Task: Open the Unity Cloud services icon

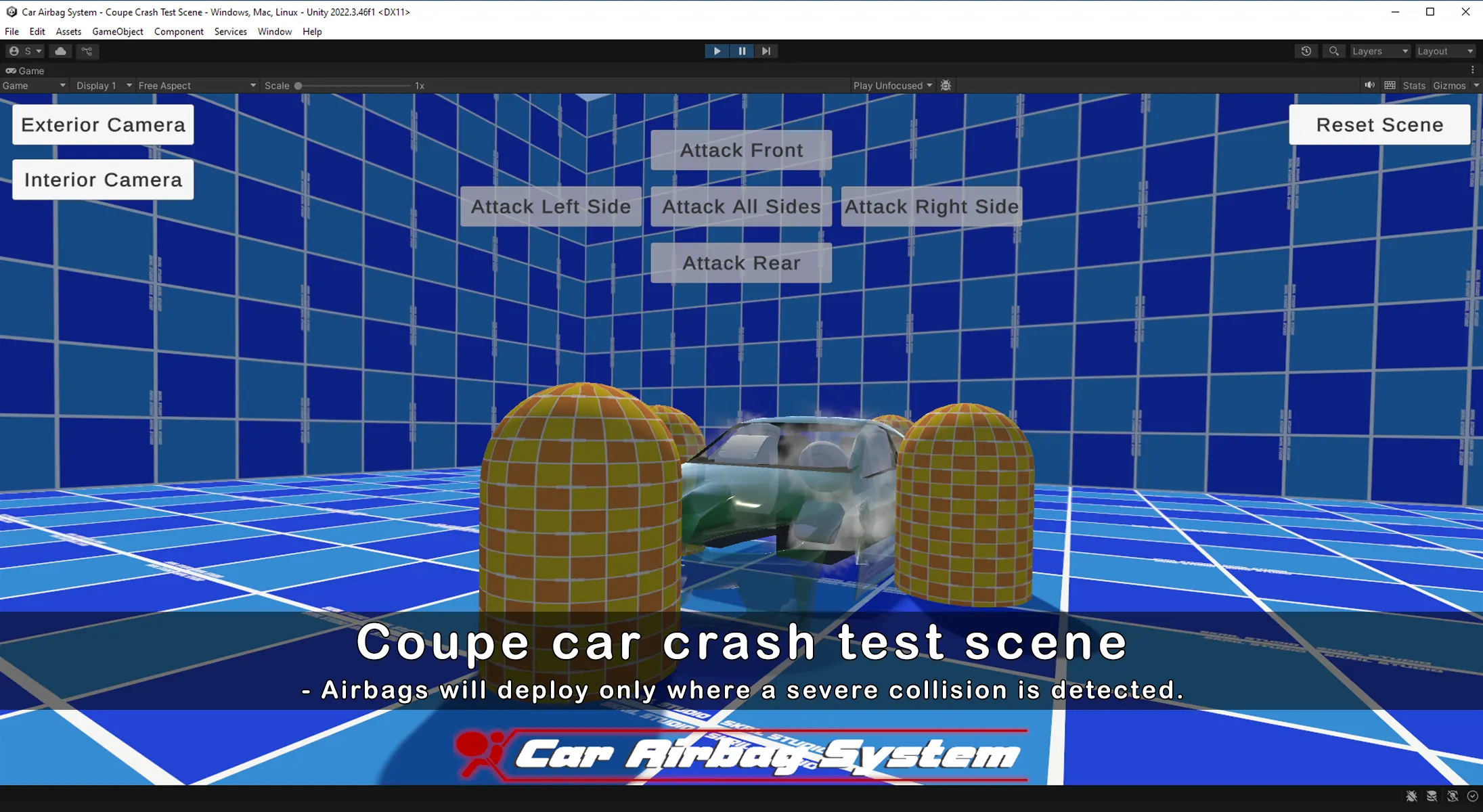Action: tap(60, 51)
